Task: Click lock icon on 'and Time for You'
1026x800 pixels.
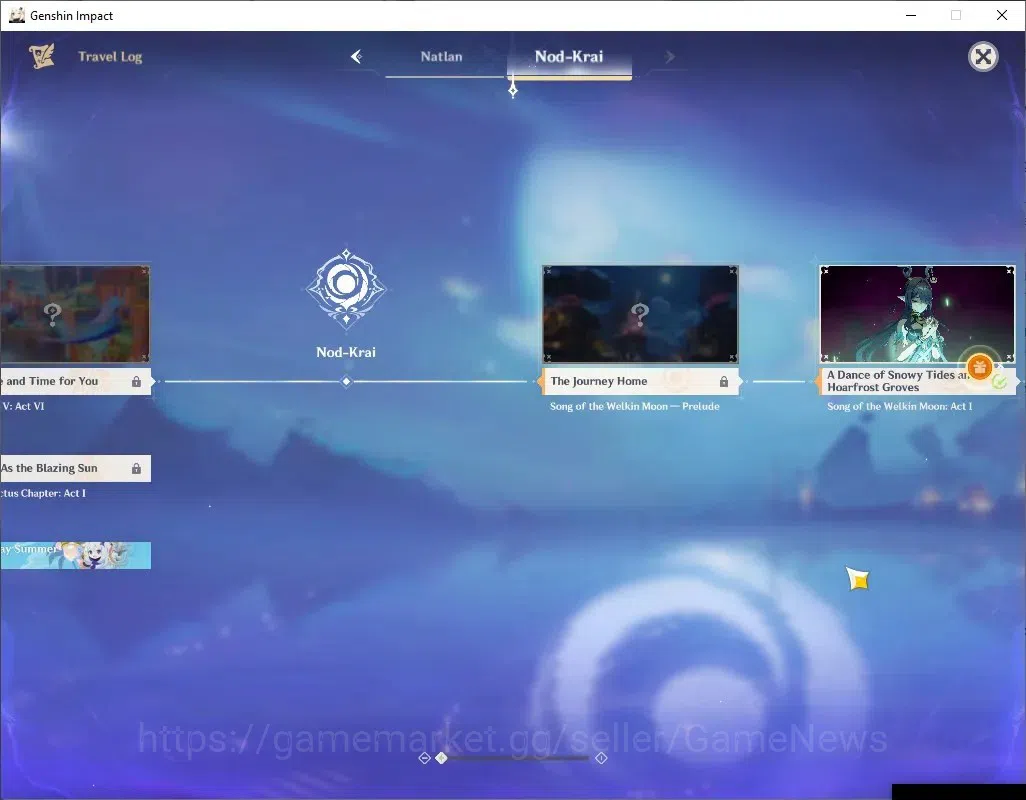Action: 136,381
